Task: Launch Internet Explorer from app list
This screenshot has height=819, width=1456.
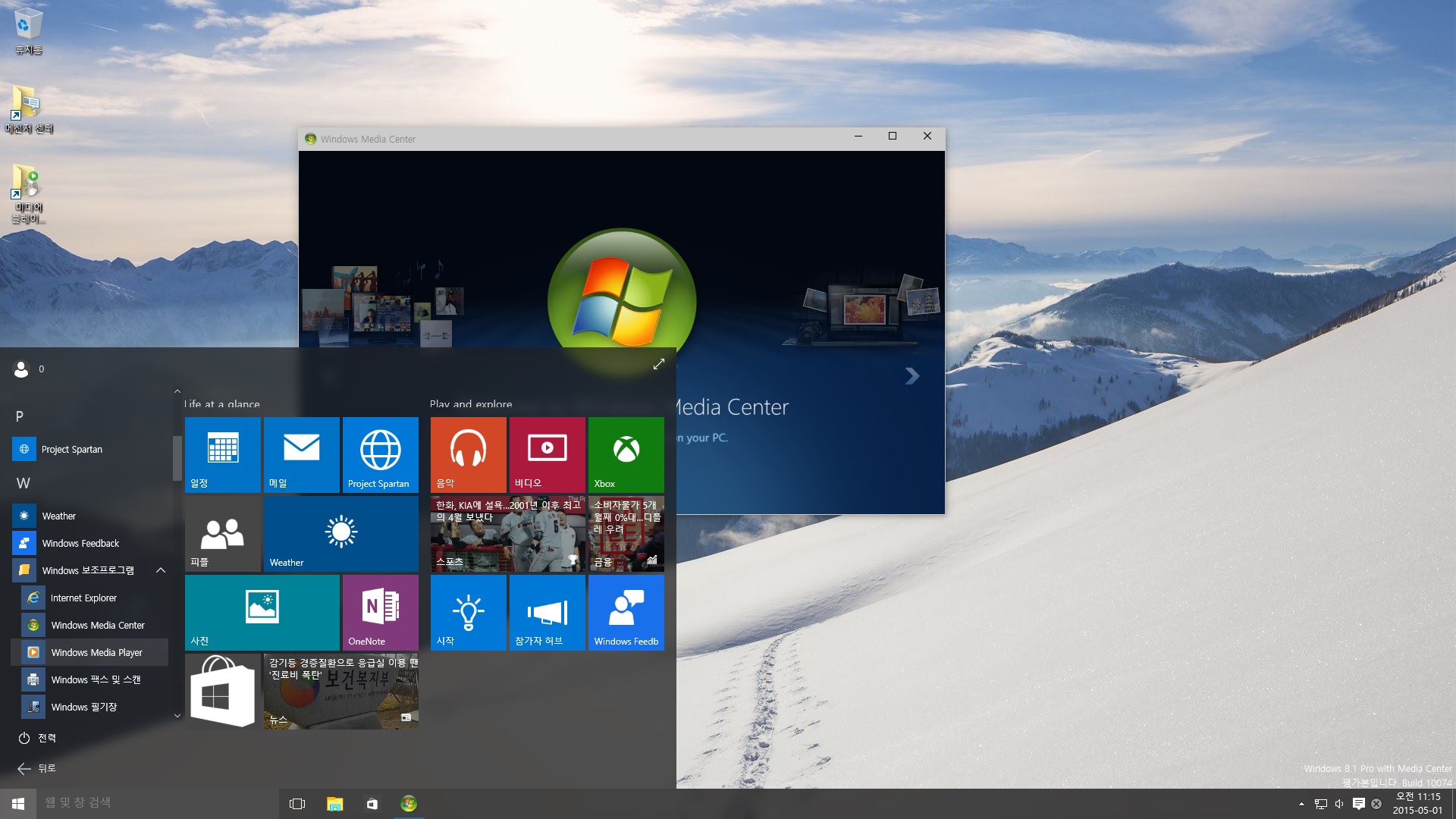Action: (89, 598)
